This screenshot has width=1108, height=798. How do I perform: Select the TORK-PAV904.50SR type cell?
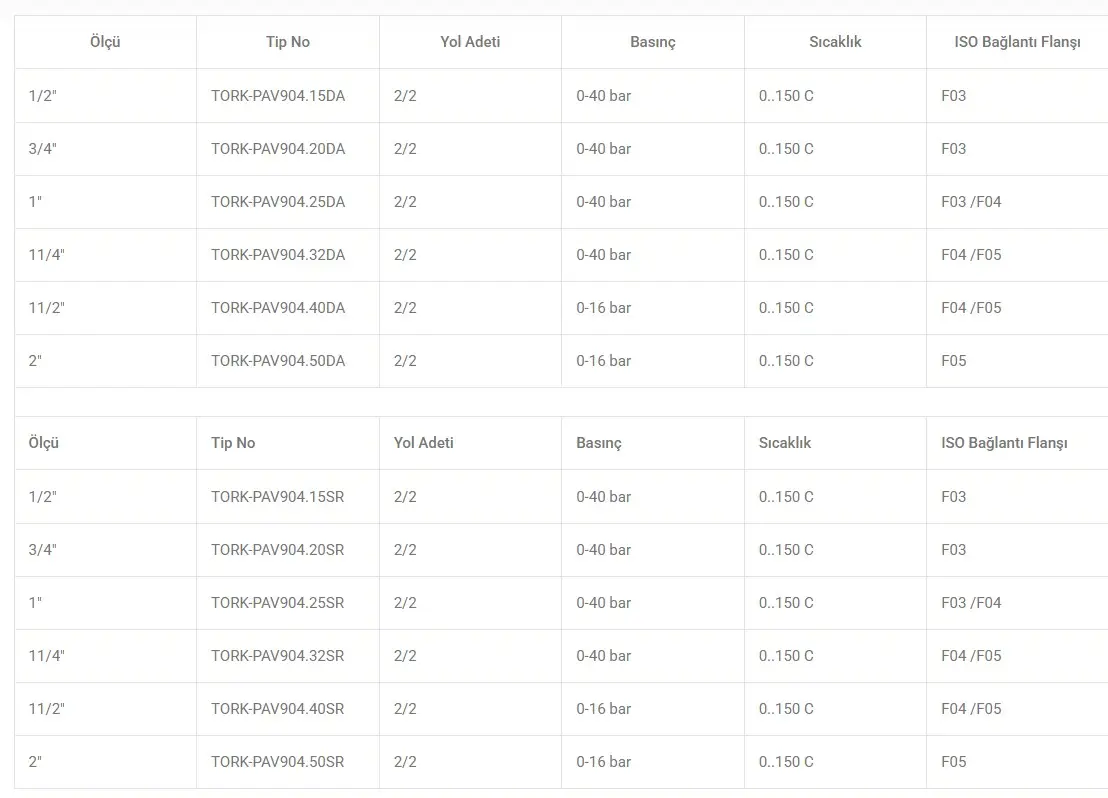click(x=277, y=762)
